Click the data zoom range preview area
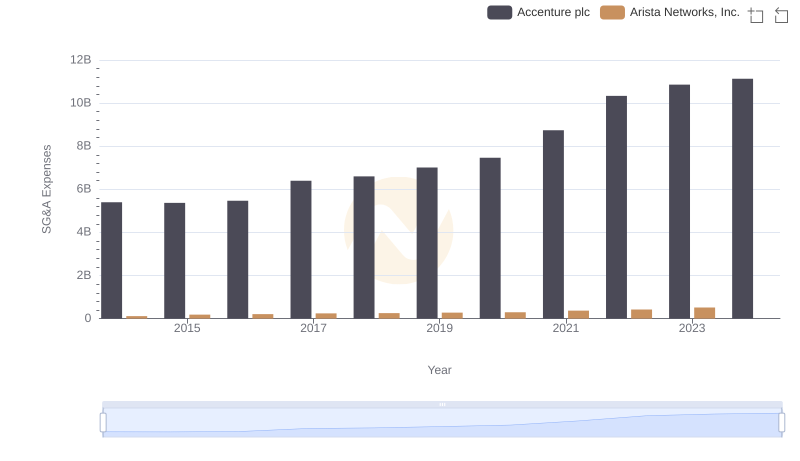 tap(442, 423)
